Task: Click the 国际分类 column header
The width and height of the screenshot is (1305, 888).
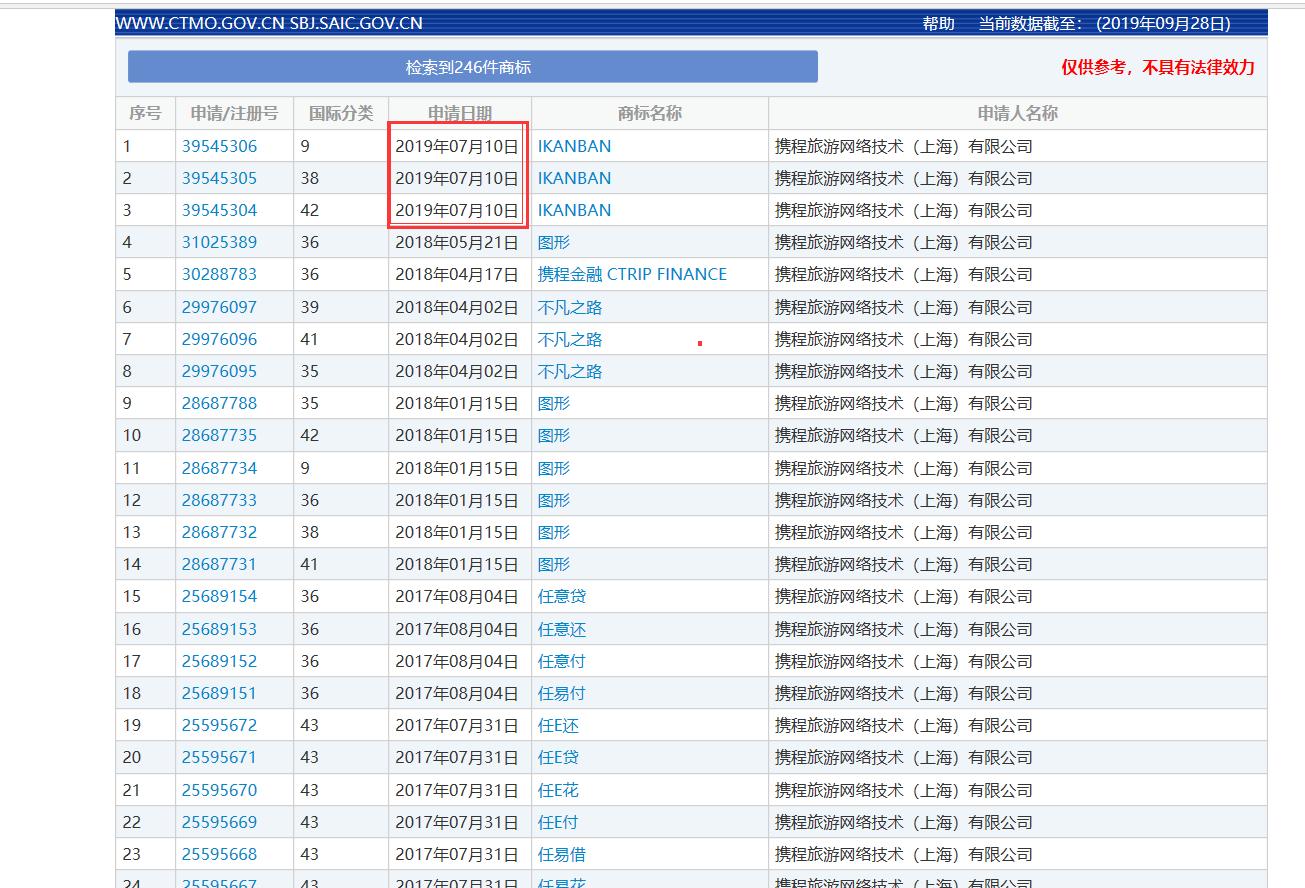Action: coord(341,113)
